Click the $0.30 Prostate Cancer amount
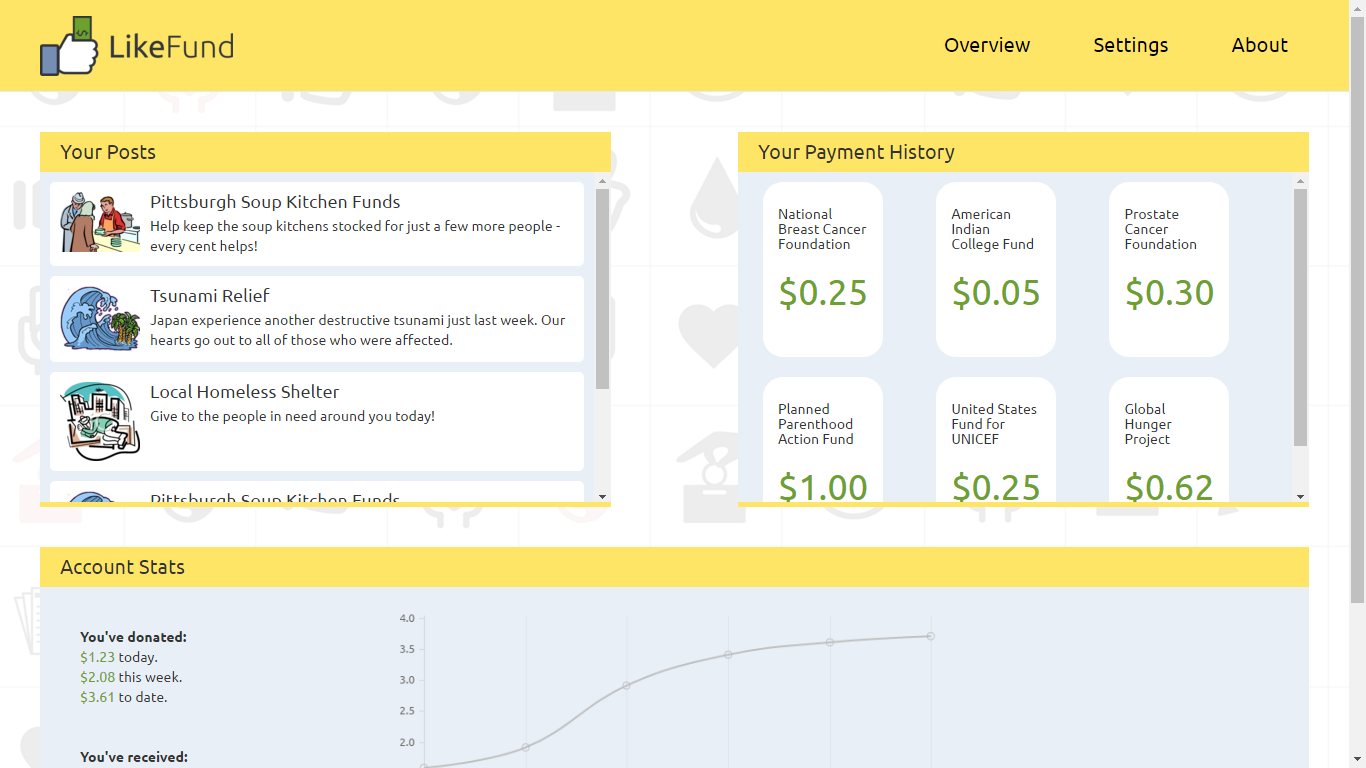The image size is (1366, 768). (1169, 293)
